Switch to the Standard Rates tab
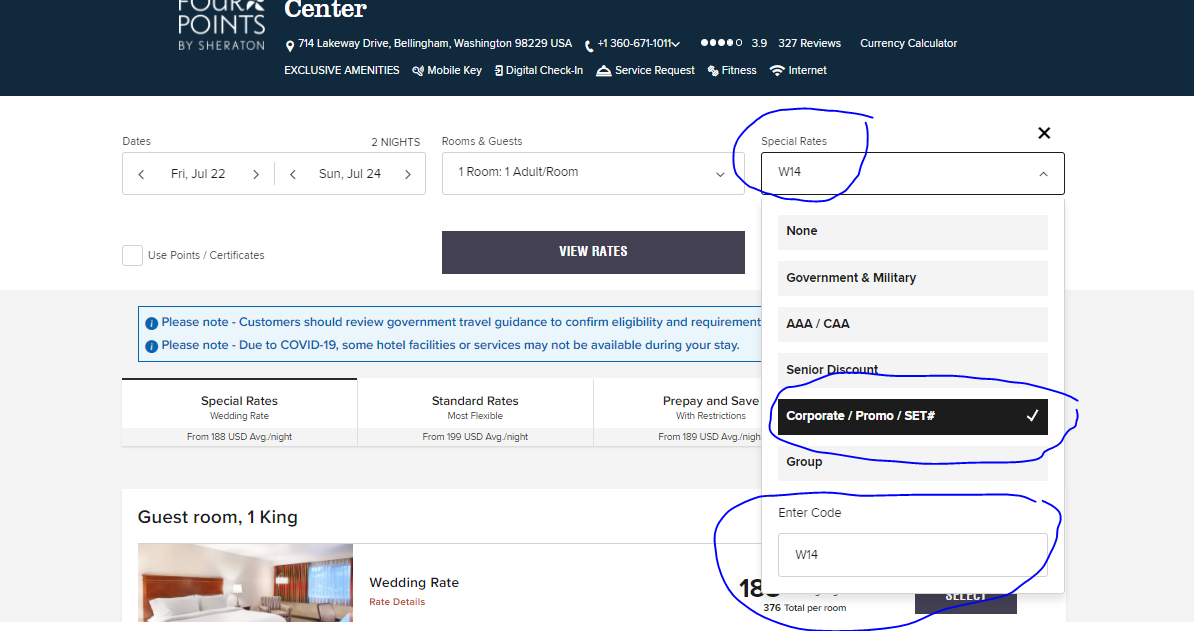Screen dimensions: 1194x631 coord(475,412)
